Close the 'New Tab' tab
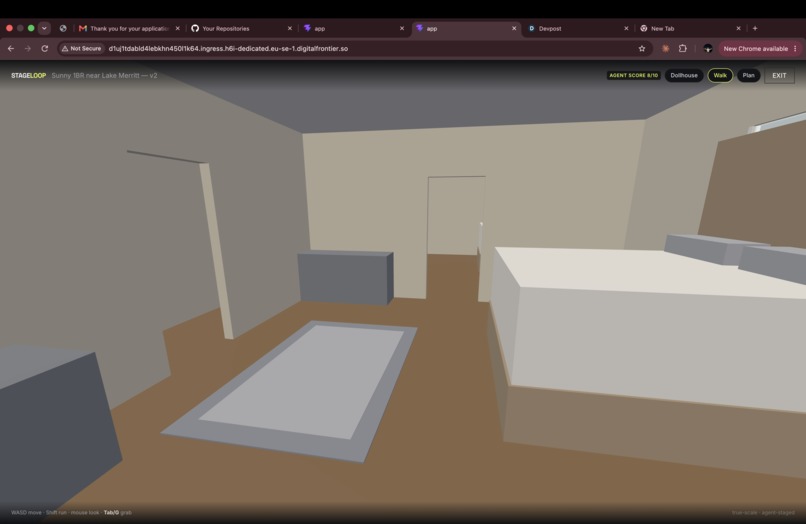 coord(738,28)
